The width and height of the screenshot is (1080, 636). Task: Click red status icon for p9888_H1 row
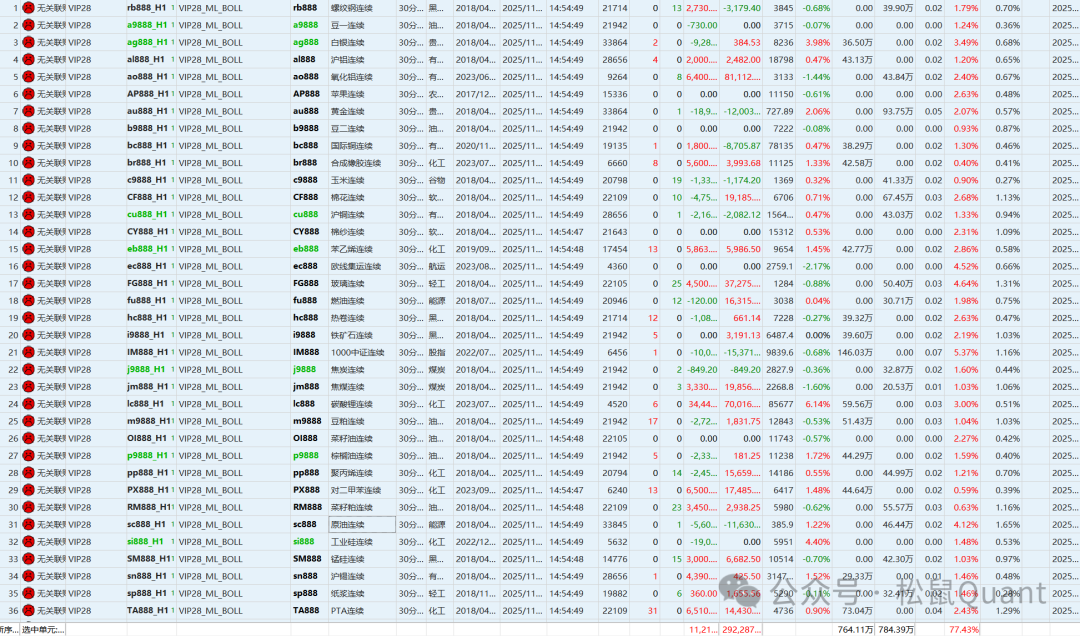tap(28, 456)
